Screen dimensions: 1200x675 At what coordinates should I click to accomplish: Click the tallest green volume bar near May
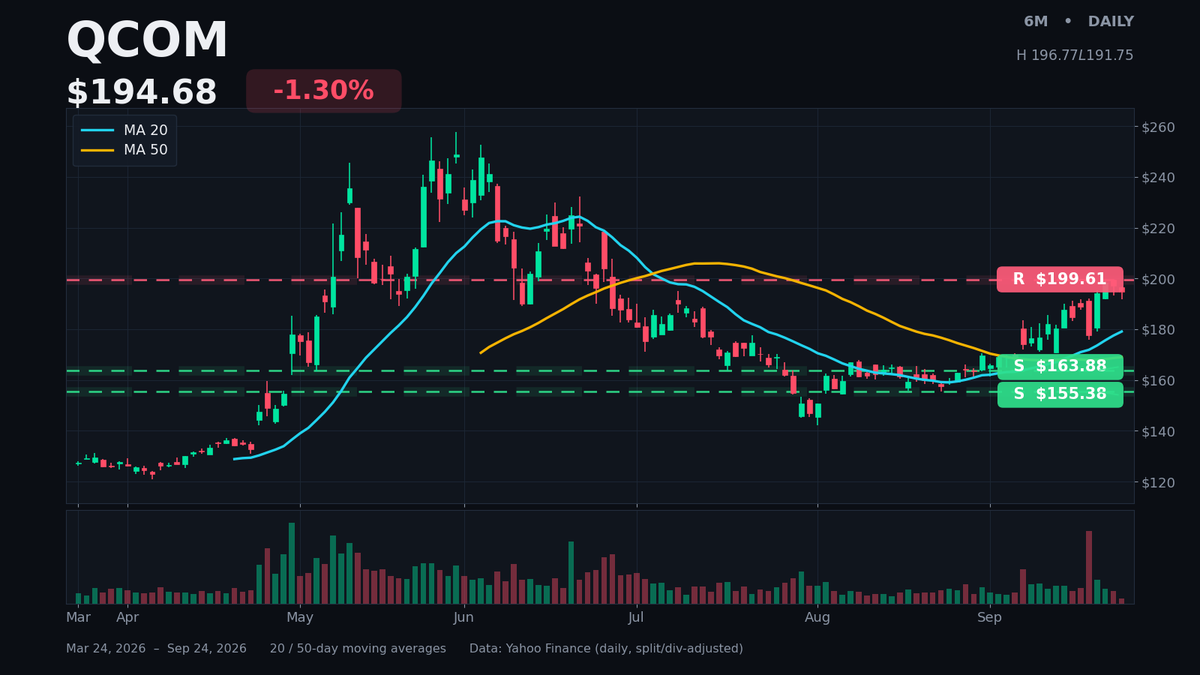coord(292,563)
